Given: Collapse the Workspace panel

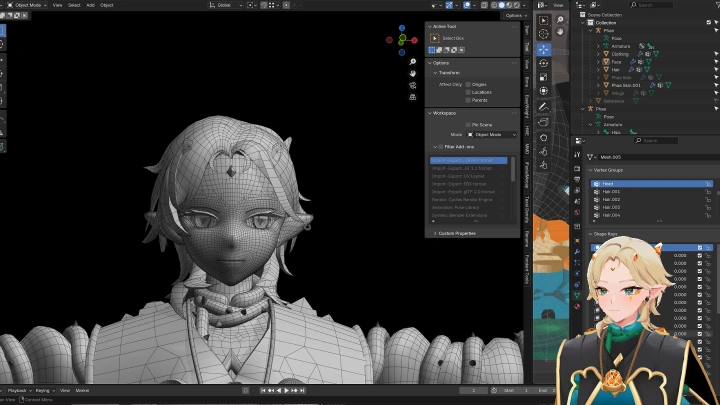Looking at the screenshot, I should click(430, 113).
